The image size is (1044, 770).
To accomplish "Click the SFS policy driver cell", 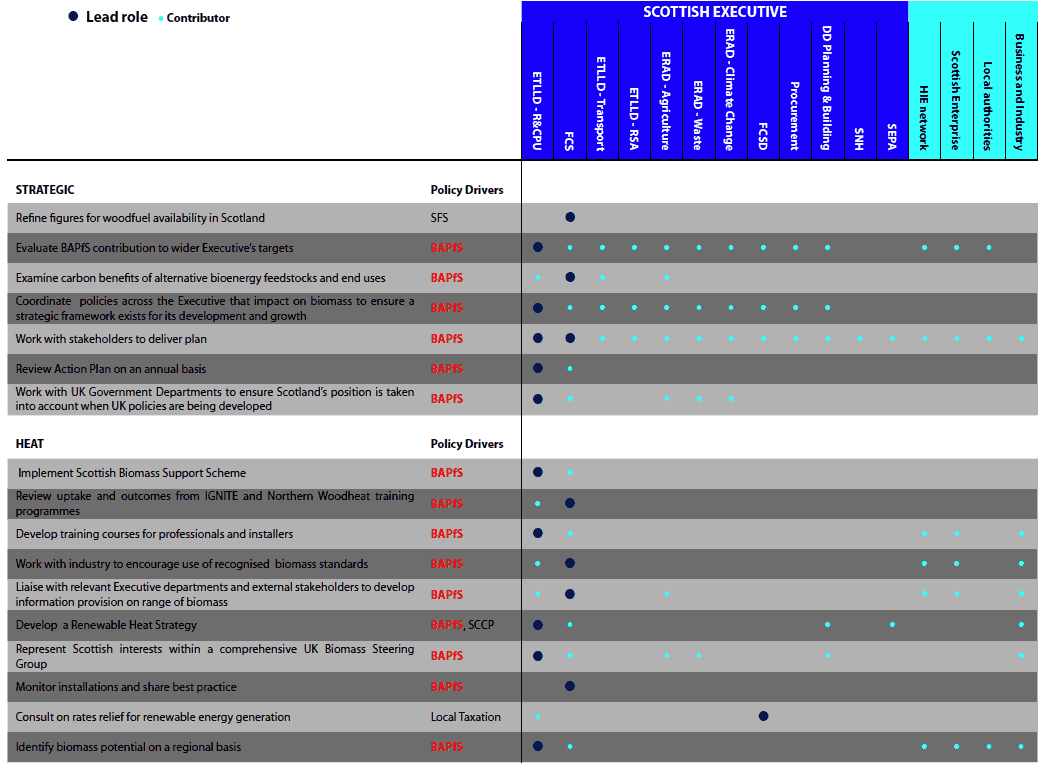I will tap(439, 218).
